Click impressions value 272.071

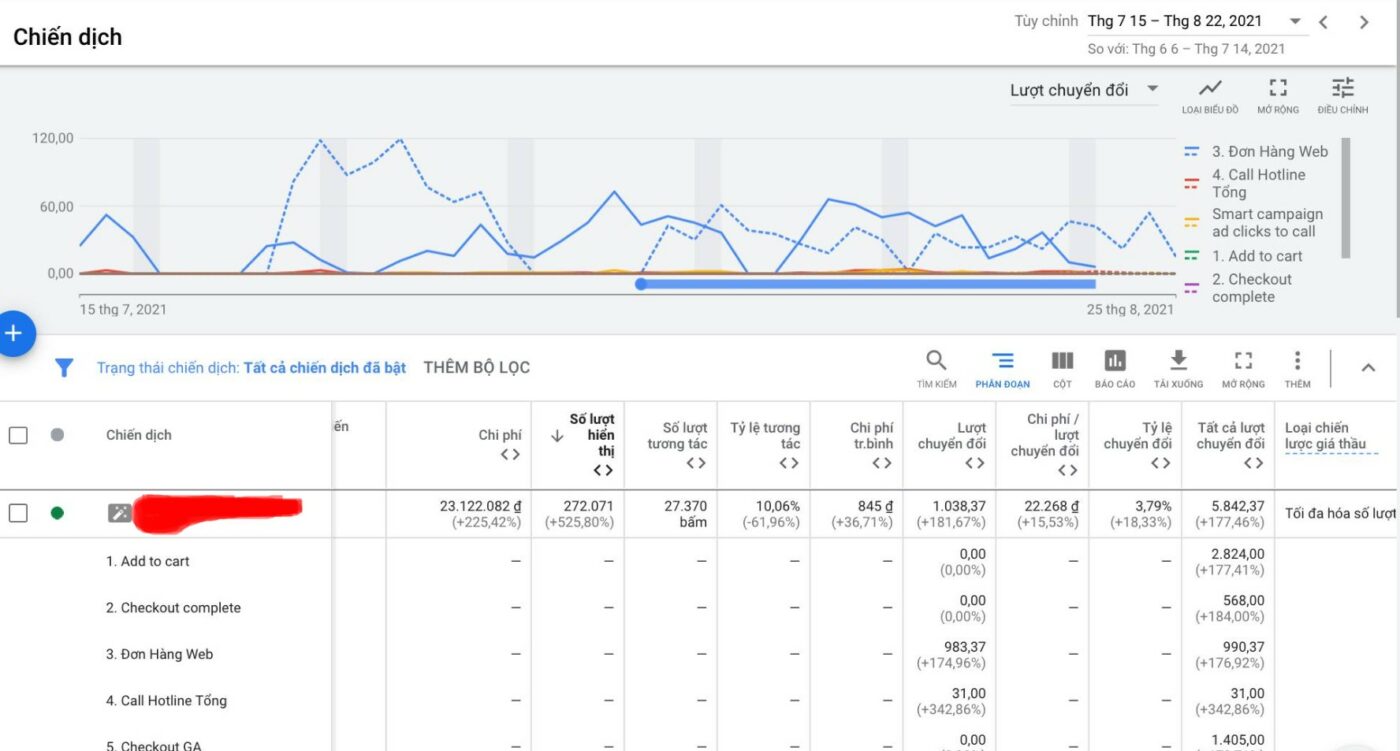point(588,506)
